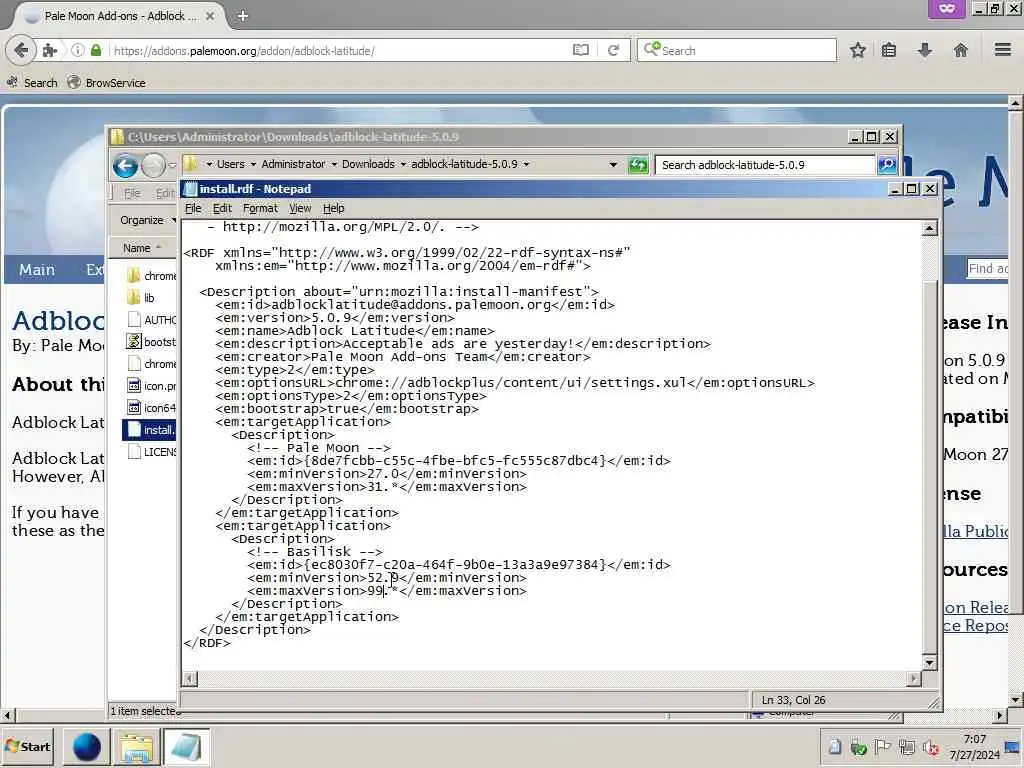The width and height of the screenshot is (1024, 768).
Task: Open the Downloads arrow icon
Action: point(925,50)
